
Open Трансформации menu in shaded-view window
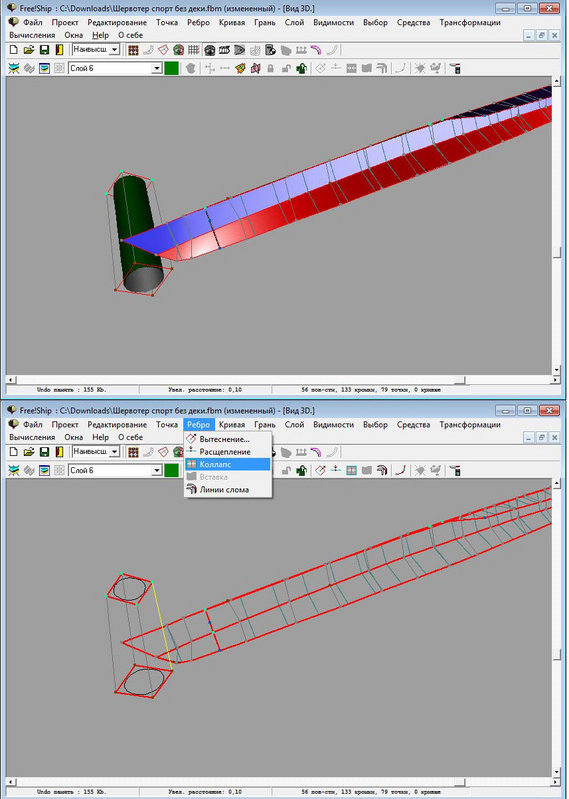470,22
